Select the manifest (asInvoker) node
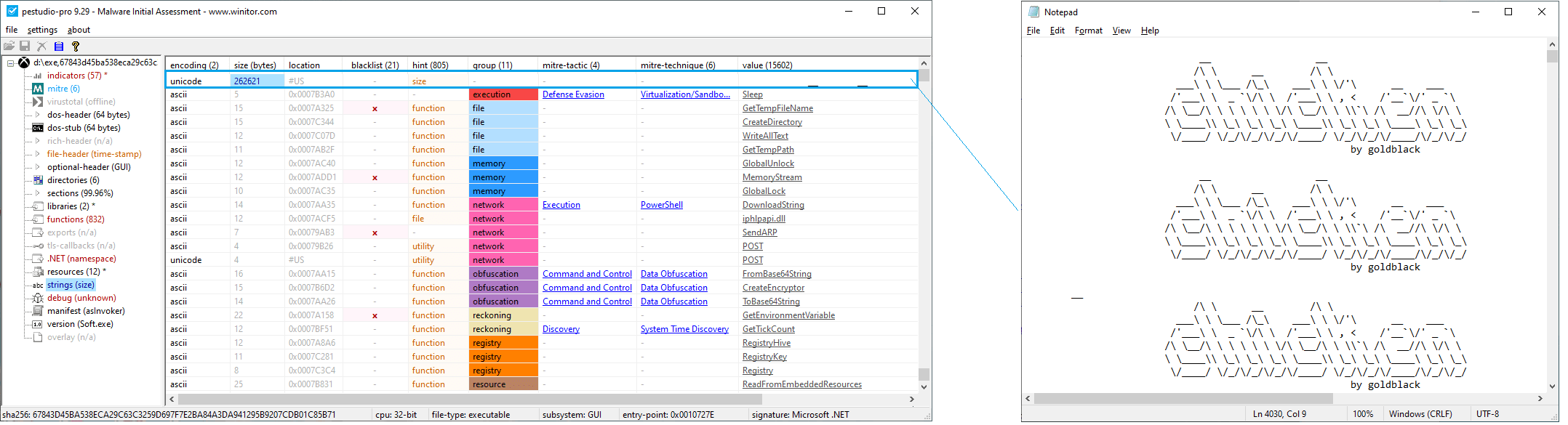 [x=85, y=311]
